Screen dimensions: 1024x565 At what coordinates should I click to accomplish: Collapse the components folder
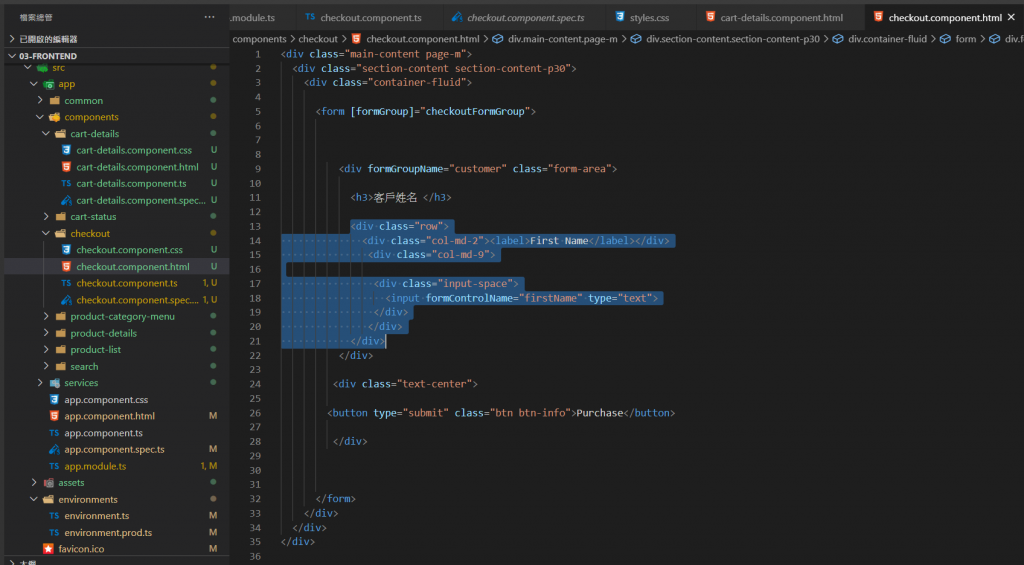pyautogui.click(x=40, y=117)
